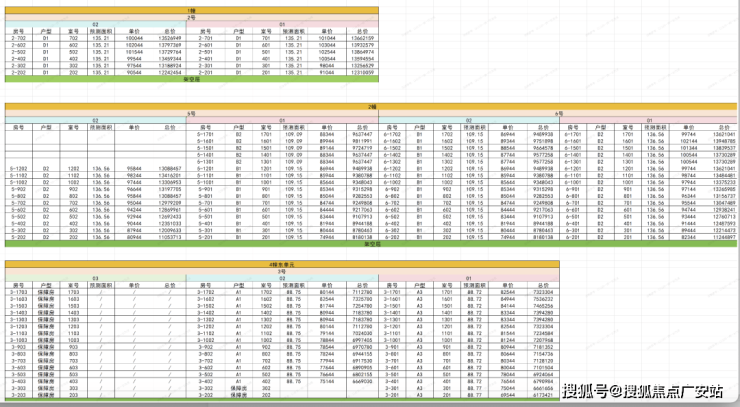Select the total price cell 13948785

724,141
